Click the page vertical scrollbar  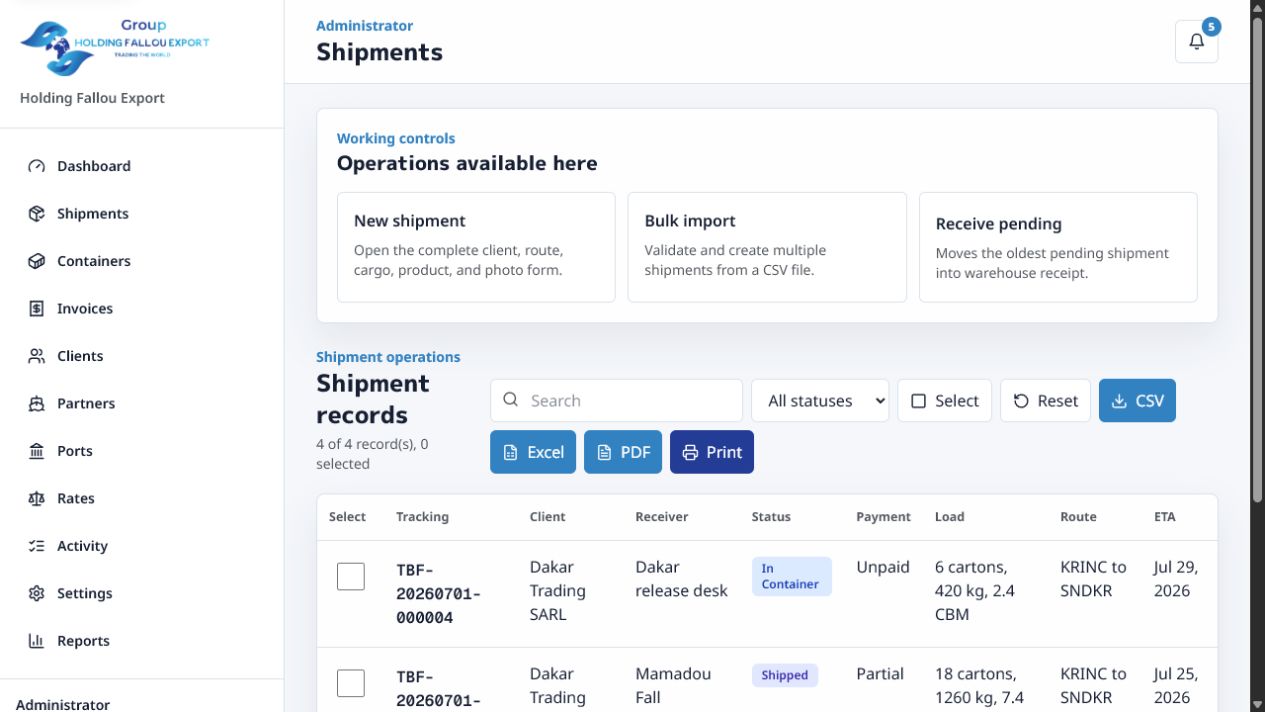click(1257, 260)
